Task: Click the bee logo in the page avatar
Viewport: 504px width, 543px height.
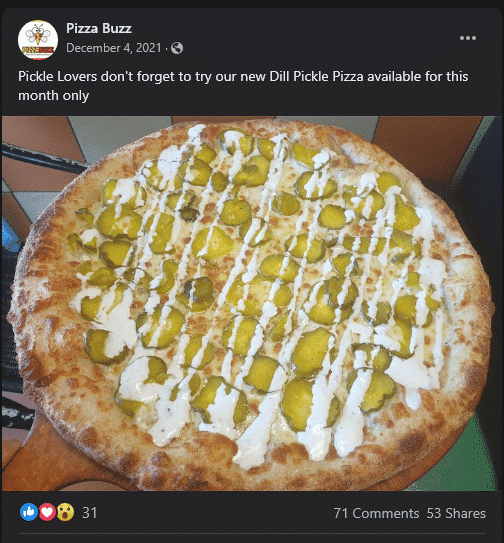Action: click(x=38, y=34)
